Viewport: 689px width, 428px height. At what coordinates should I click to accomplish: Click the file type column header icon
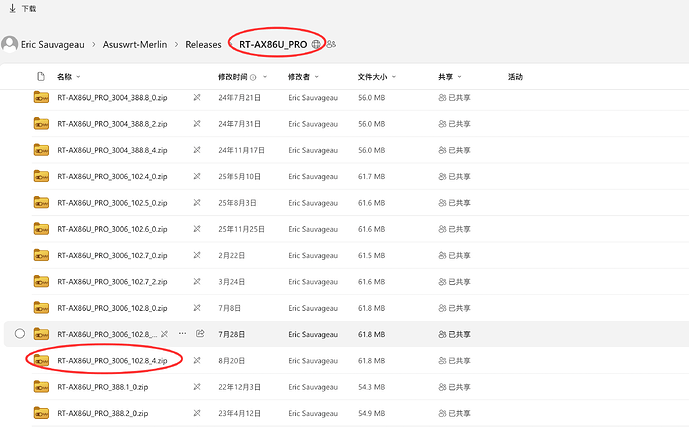tap(41, 77)
